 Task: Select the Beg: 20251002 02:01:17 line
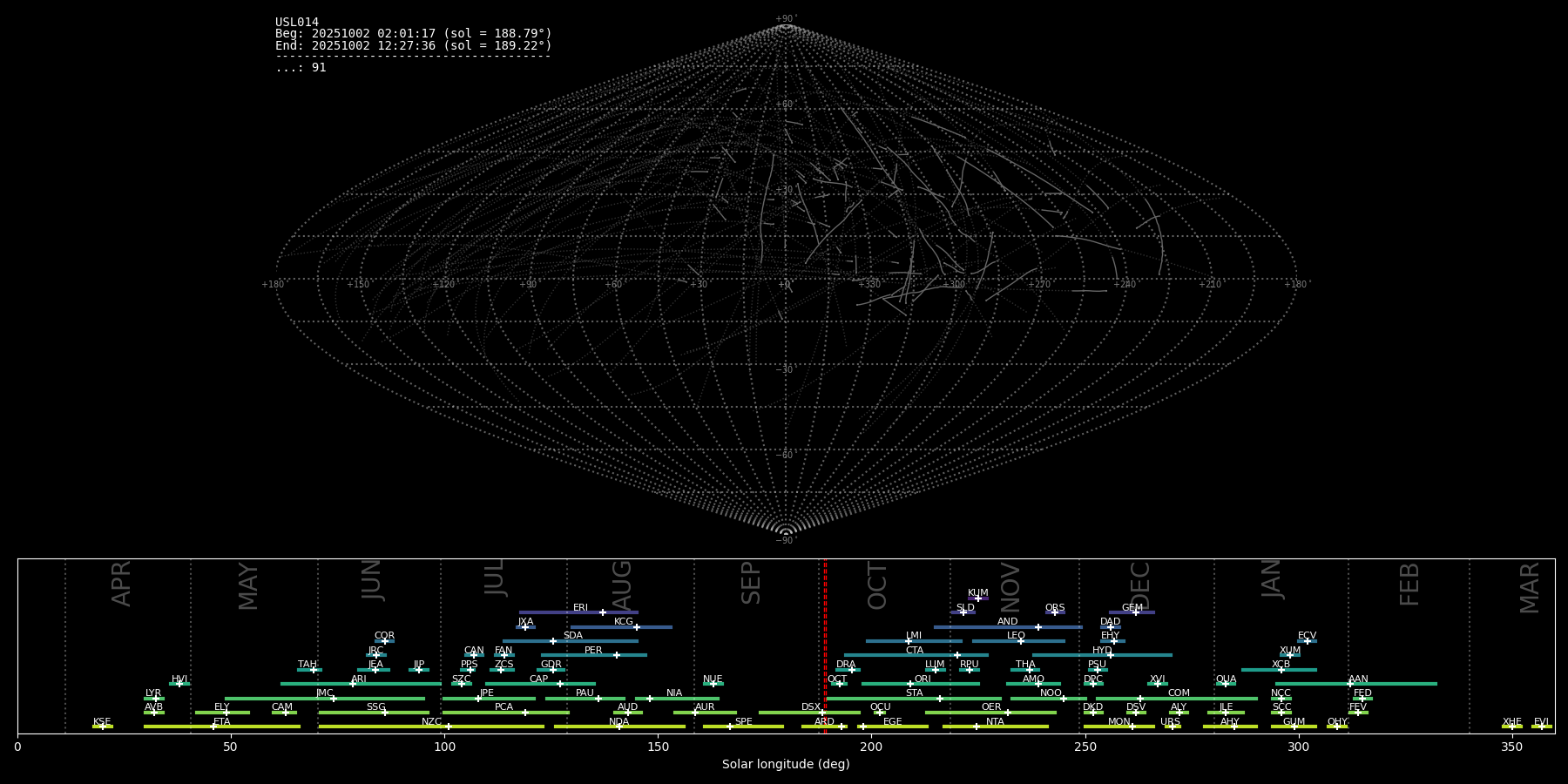tap(414, 34)
